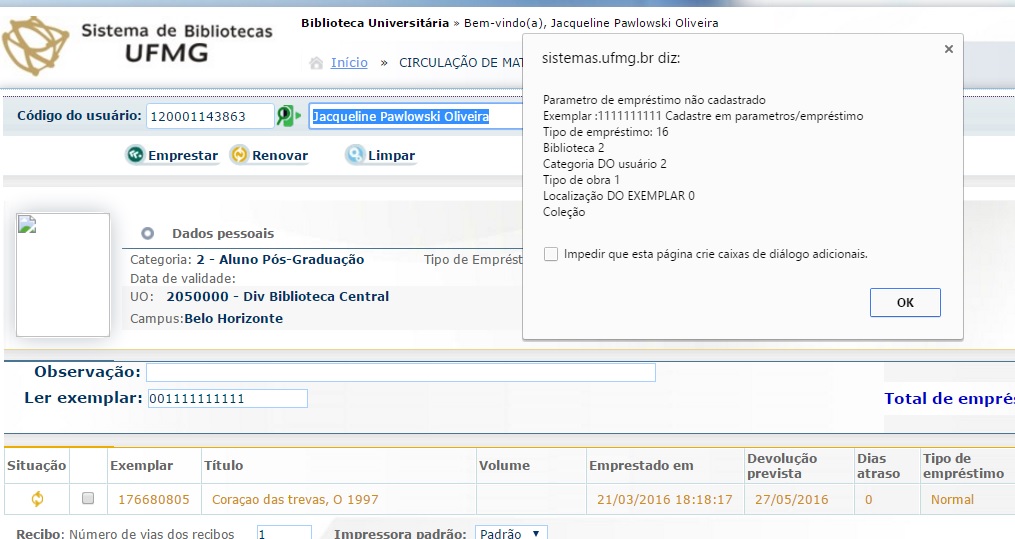Click the Emprestar loan icon
Image resolution: width=1015 pixels, height=539 pixels.
click(135, 155)
